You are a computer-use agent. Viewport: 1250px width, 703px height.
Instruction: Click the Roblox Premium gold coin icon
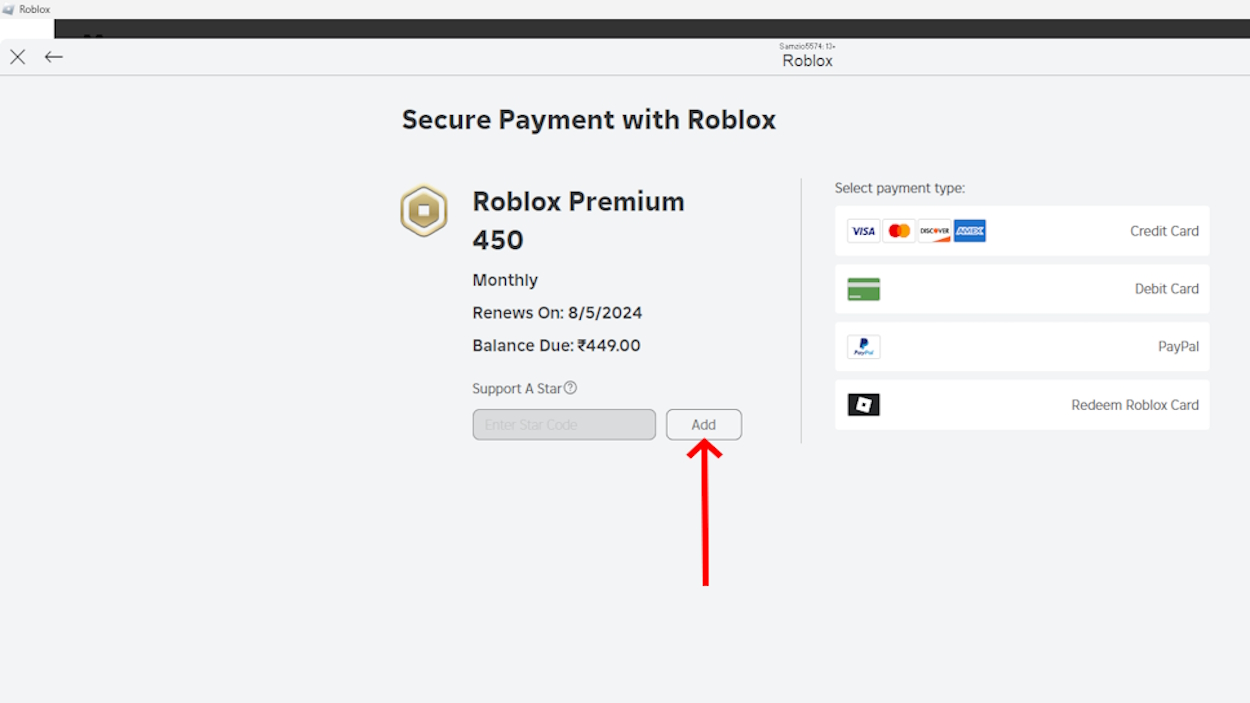tap(424, 210)
